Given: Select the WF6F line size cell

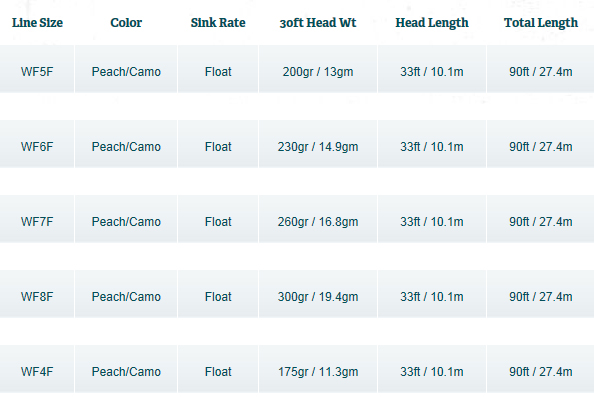Looking at the screenshot, I should tap(37, 144).
